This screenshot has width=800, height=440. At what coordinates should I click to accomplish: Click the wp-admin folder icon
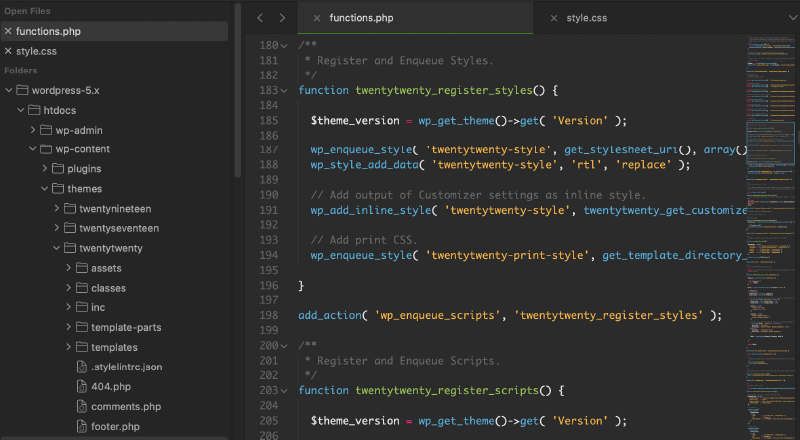tap(46, 130)
